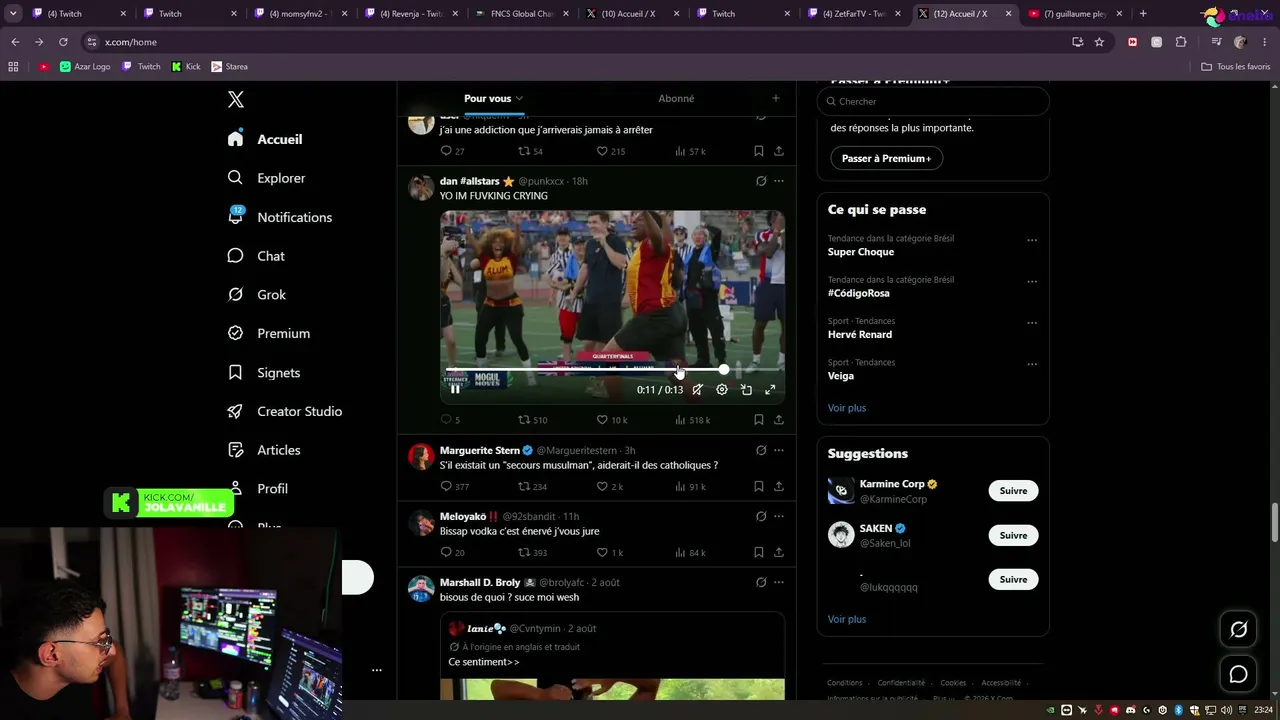Add a new timeline with plus icon
This screenshot has width=1280, height=720.
tap(775, 98)
